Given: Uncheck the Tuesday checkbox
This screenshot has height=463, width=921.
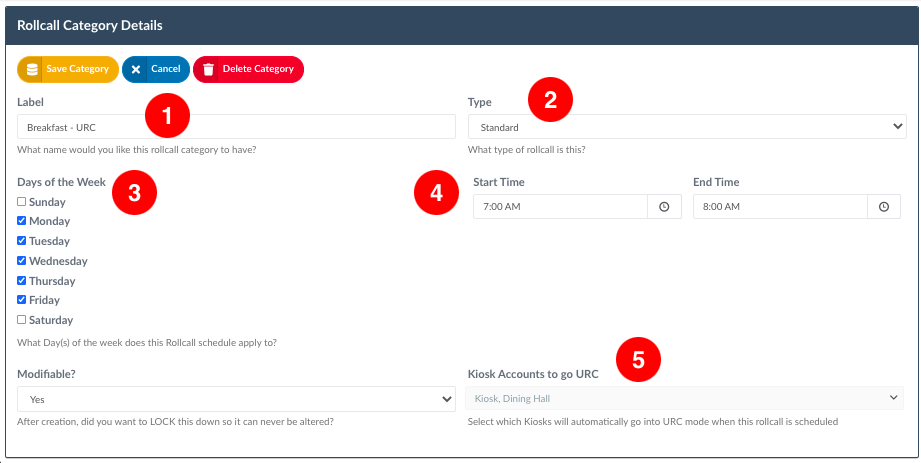Looking at the screenshot, I should click(22, 241).
